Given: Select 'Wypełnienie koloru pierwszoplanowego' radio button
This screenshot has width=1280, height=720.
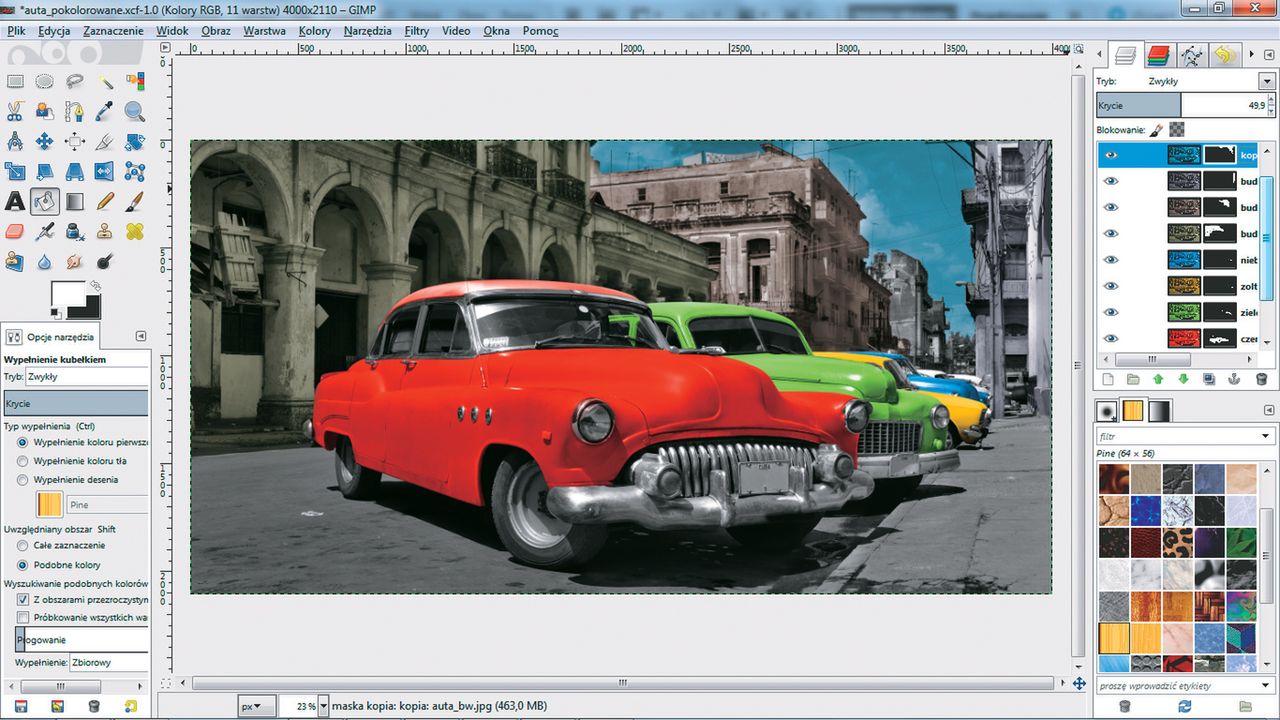Looking at the screenshot, I should point(23,442).
